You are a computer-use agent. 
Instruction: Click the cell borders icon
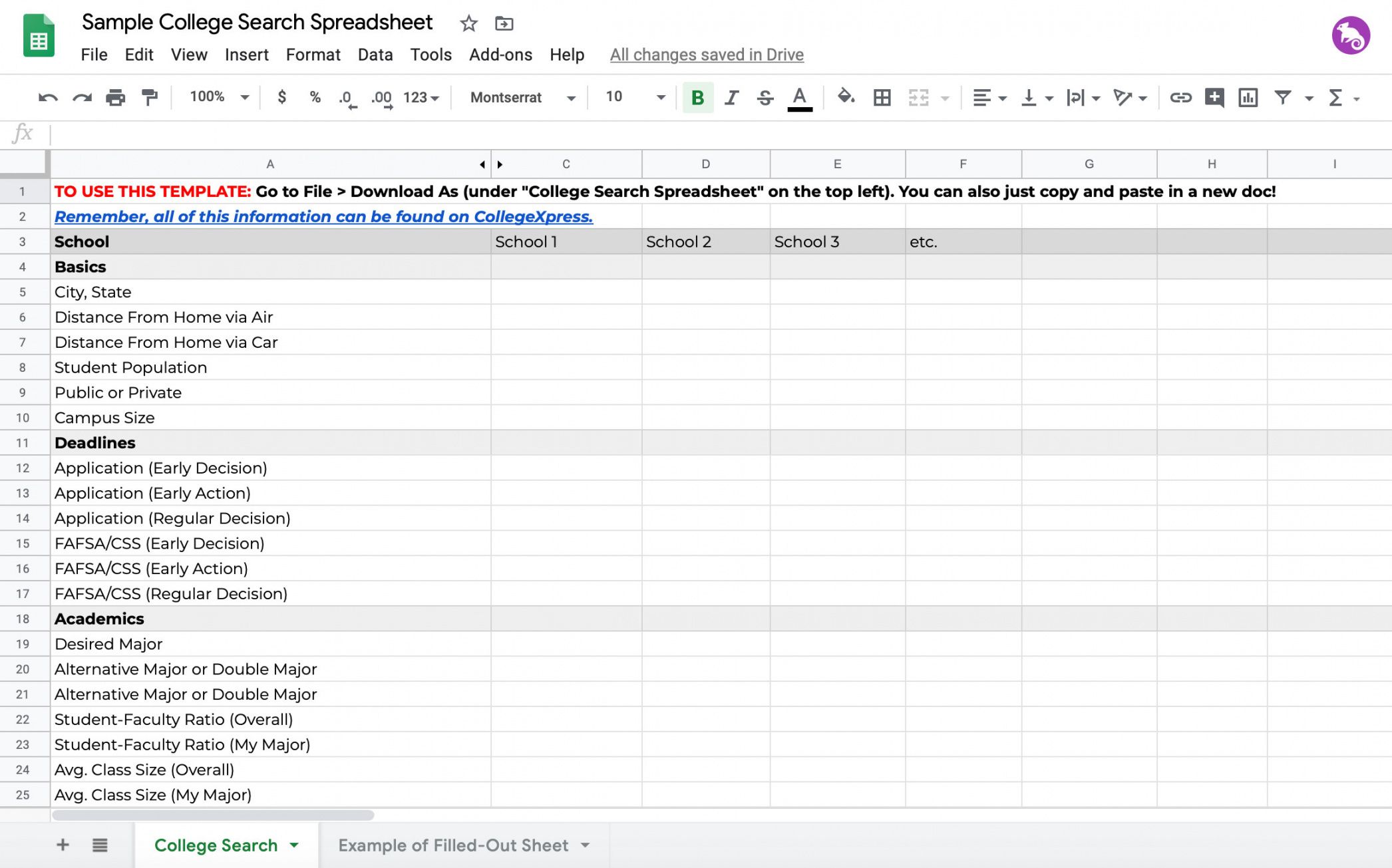(x=882, y=98)
